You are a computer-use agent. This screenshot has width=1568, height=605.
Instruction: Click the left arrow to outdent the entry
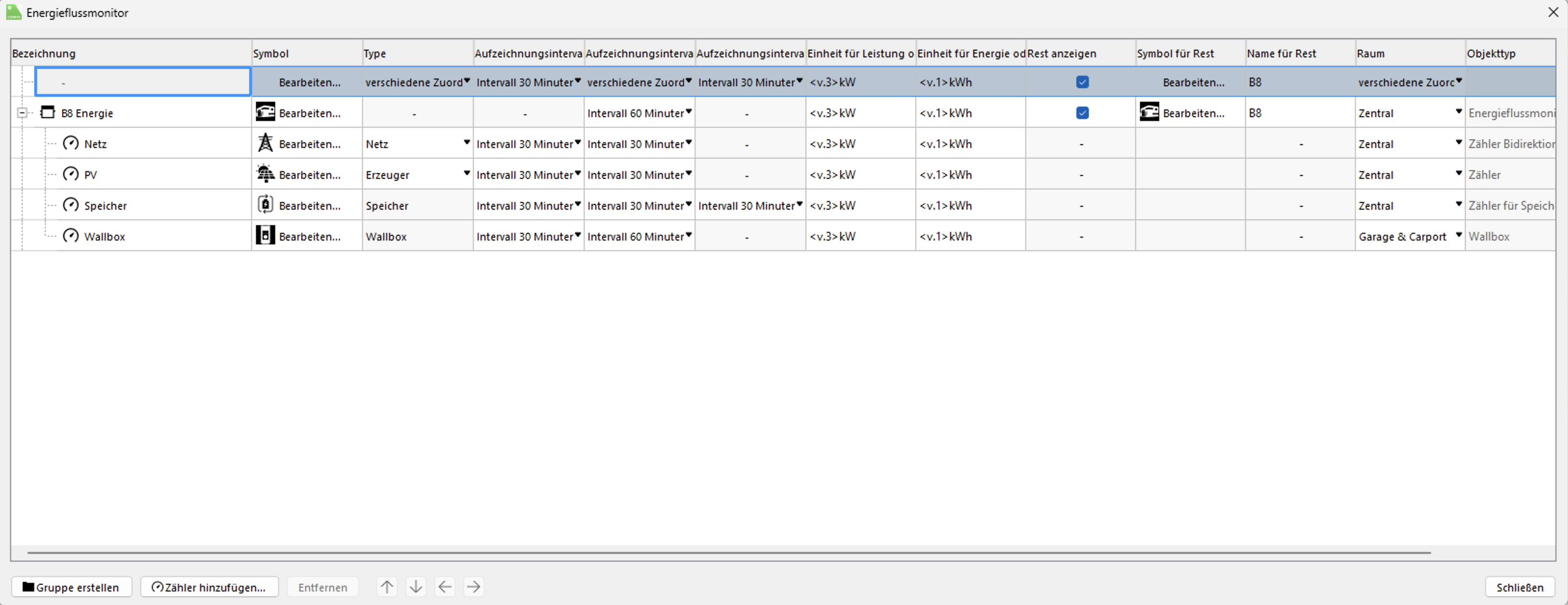coord(445,587)
